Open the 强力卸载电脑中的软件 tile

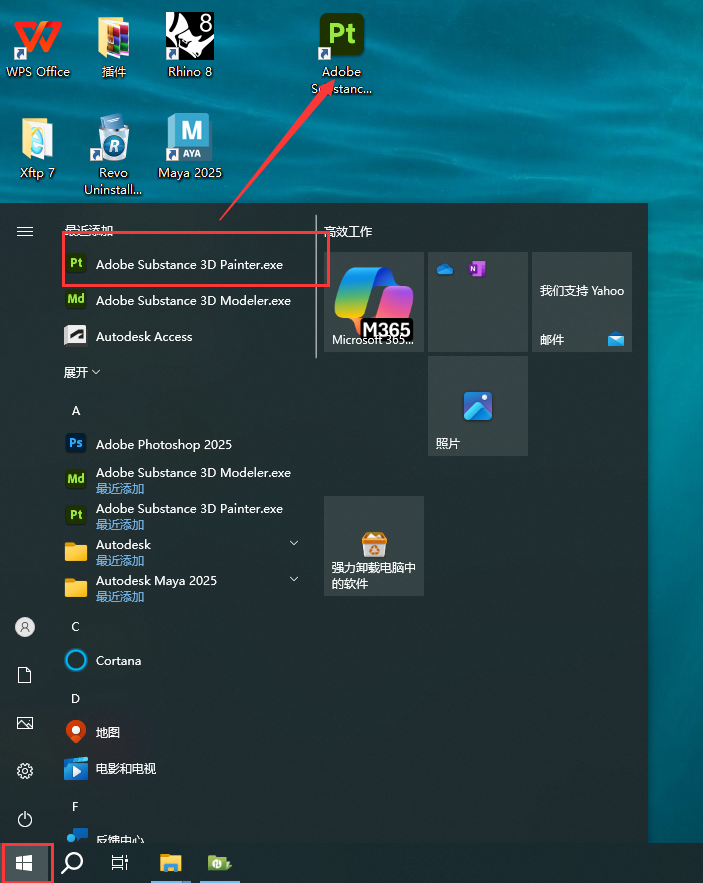coord(374,546)
